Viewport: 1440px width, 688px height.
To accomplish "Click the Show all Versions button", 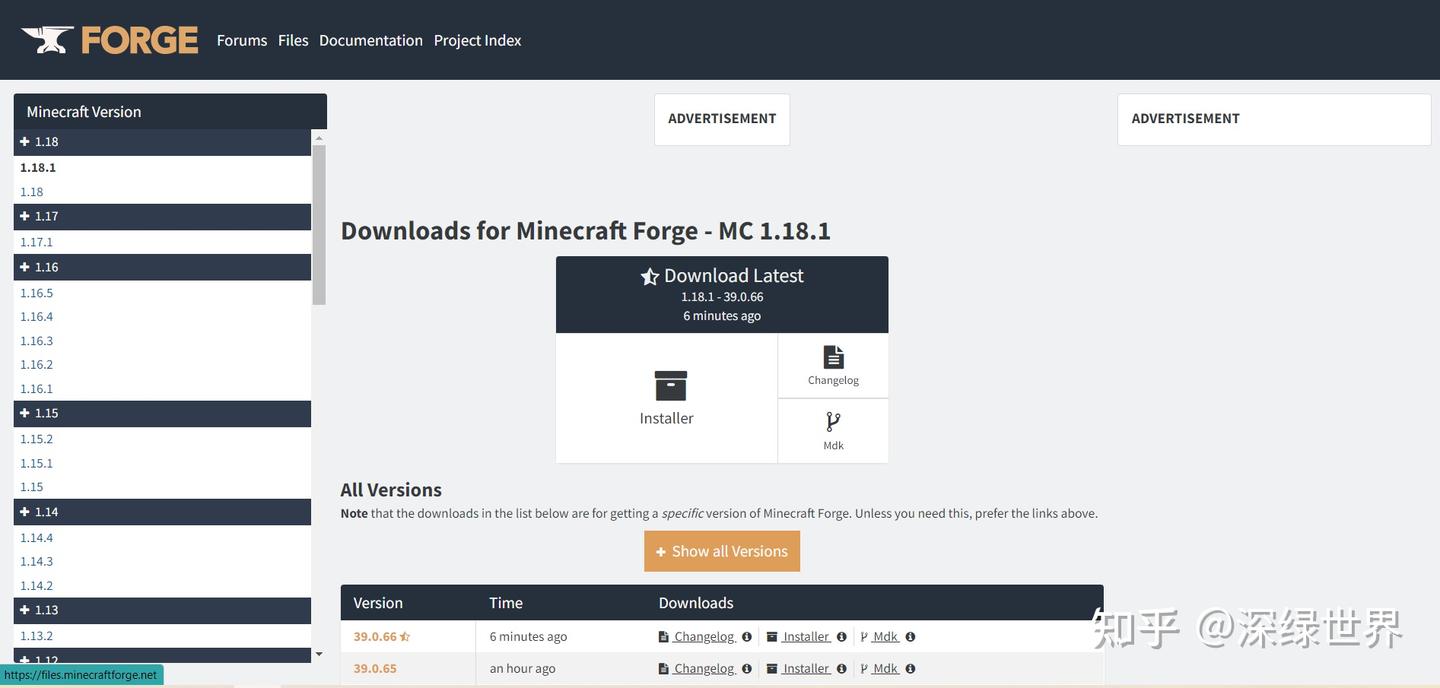I will 722,549.
